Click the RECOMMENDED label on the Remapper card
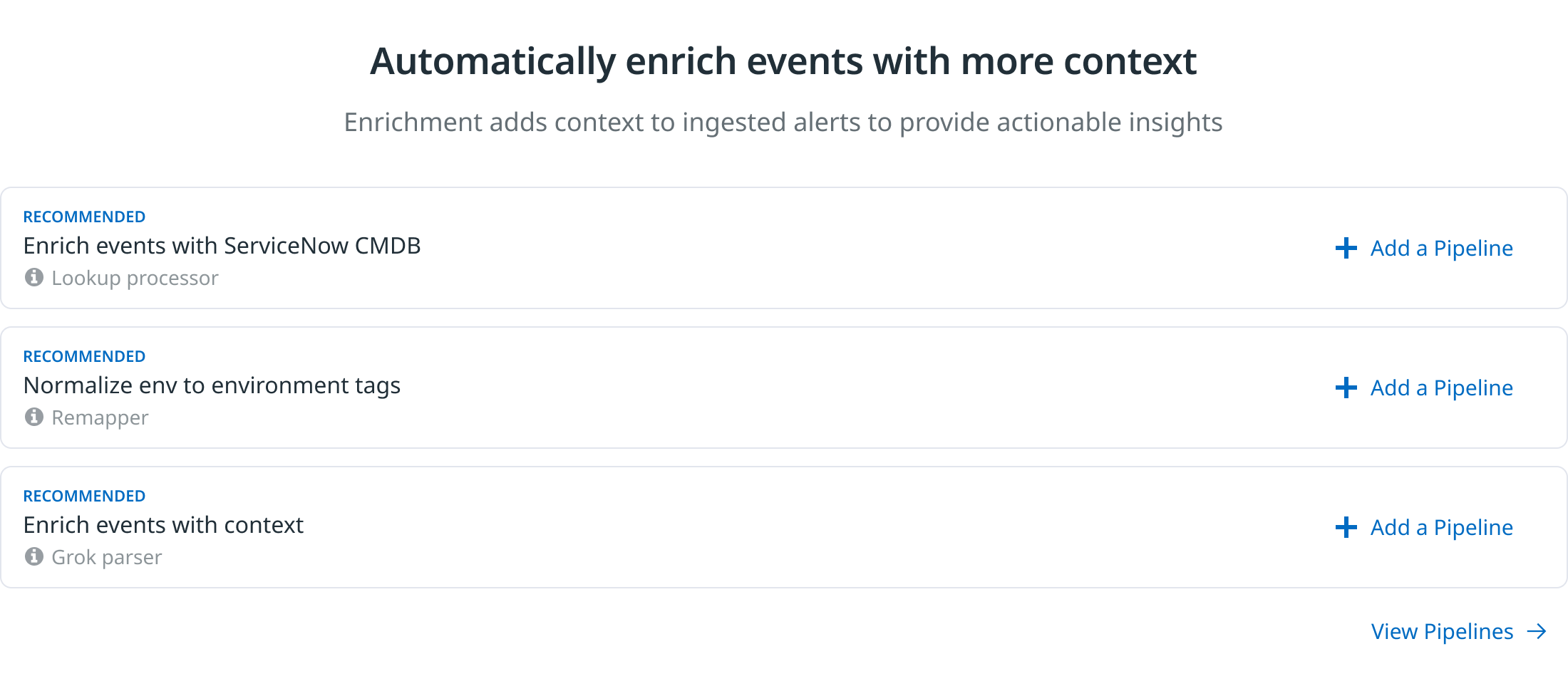Screen dimensions: 1568x691 [84, 355]
